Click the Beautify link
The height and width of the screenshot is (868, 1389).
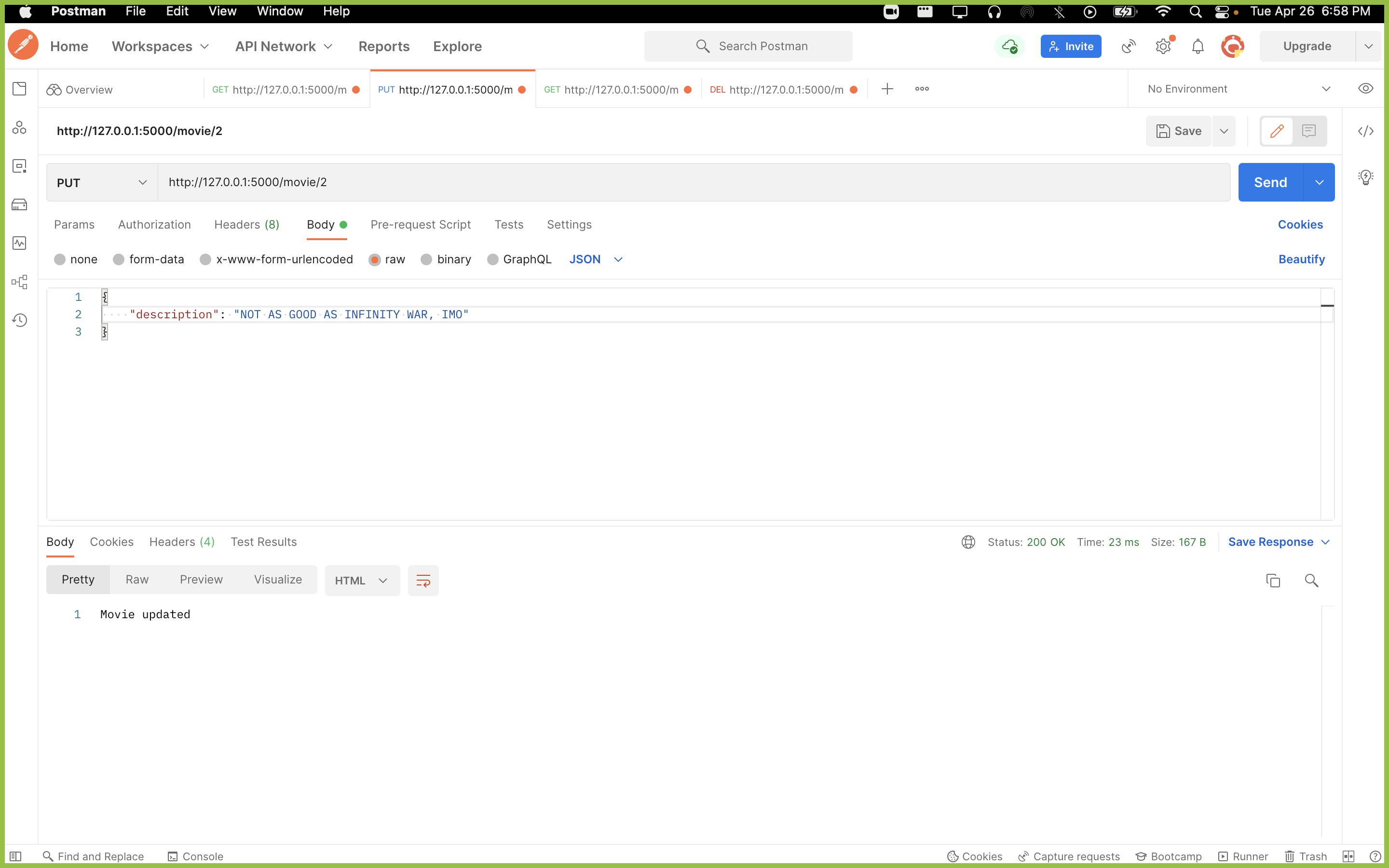[x=1301, y=259]
